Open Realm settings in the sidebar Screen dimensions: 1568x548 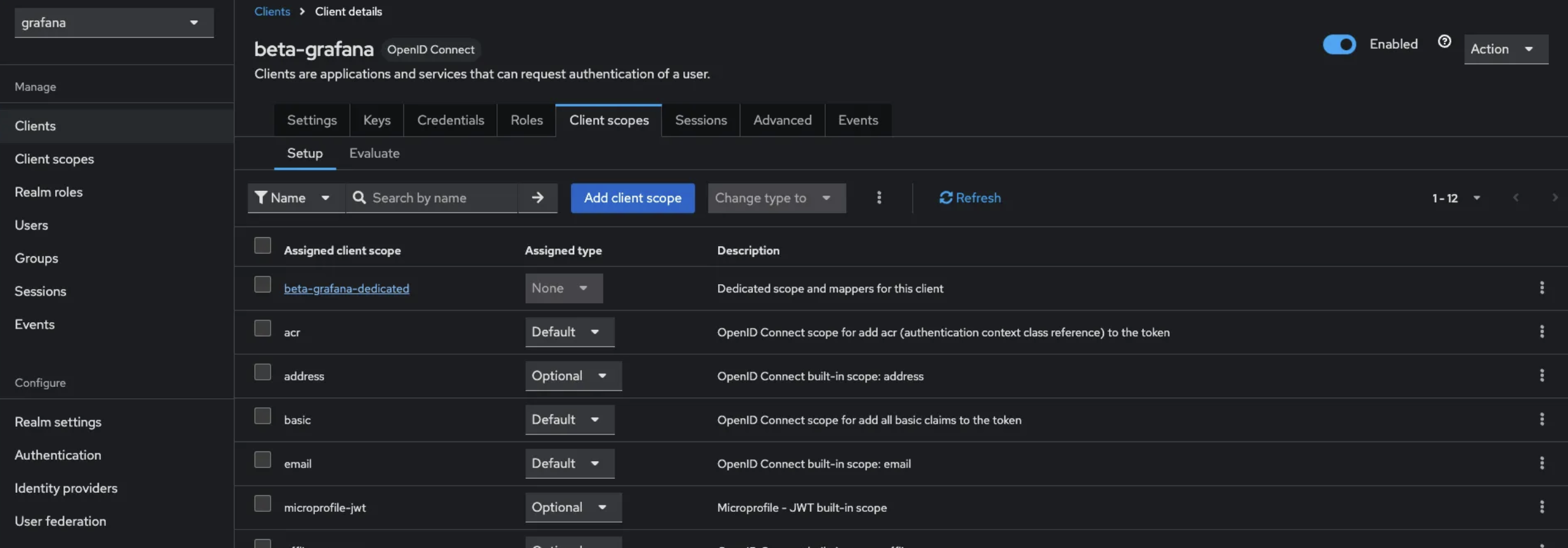[x=117, y=422]
